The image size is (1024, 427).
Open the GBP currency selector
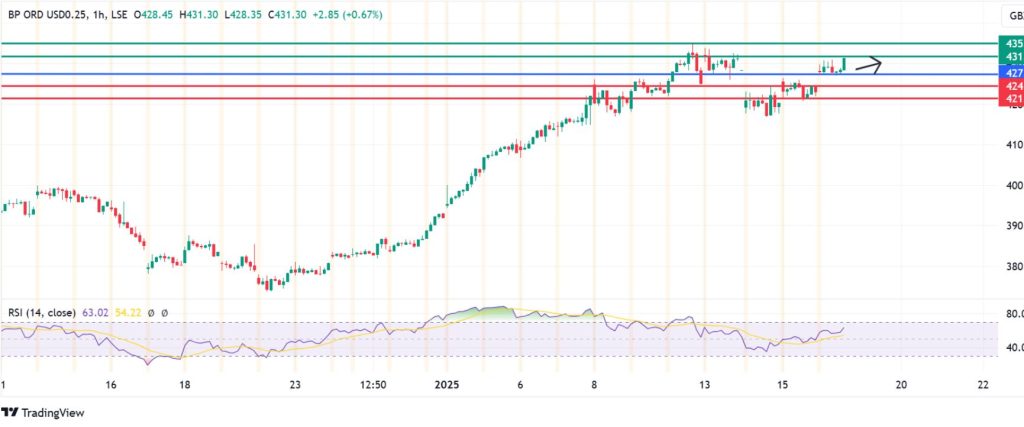1012,15
